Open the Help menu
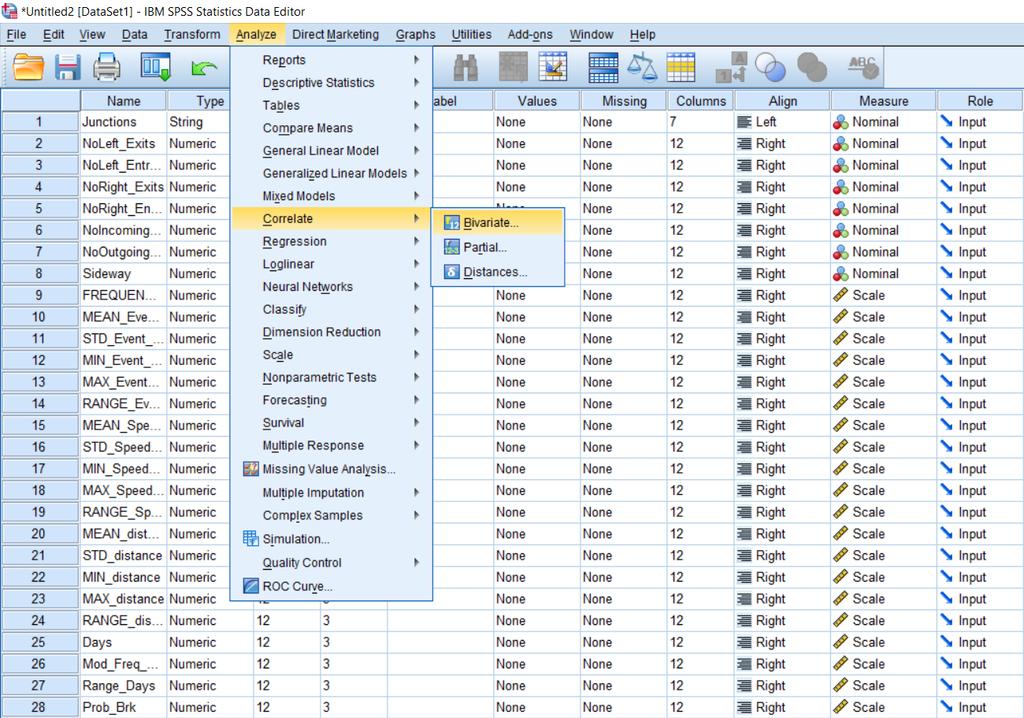 pos(643,35)
